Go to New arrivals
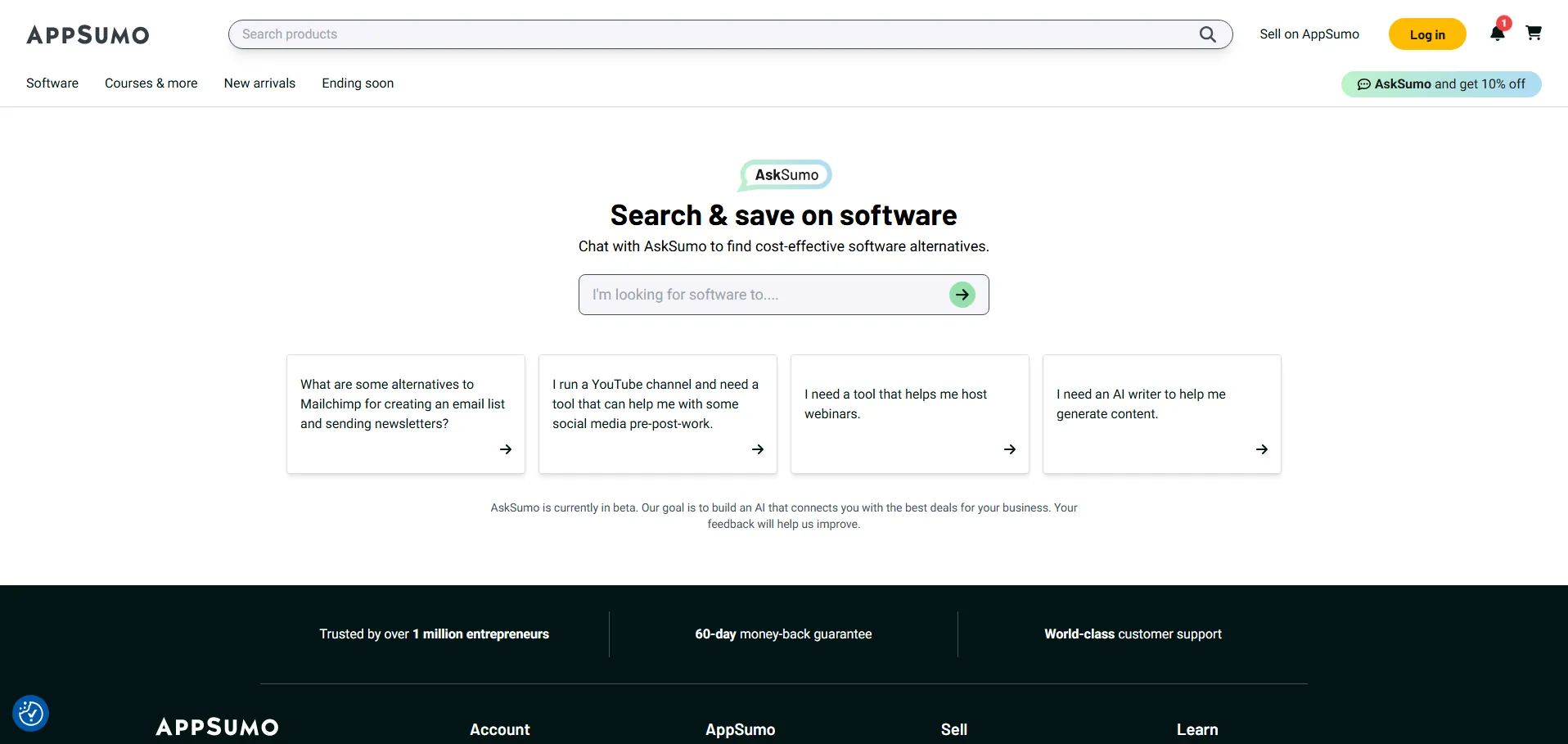1568x744 pixels. coord(259,83)
